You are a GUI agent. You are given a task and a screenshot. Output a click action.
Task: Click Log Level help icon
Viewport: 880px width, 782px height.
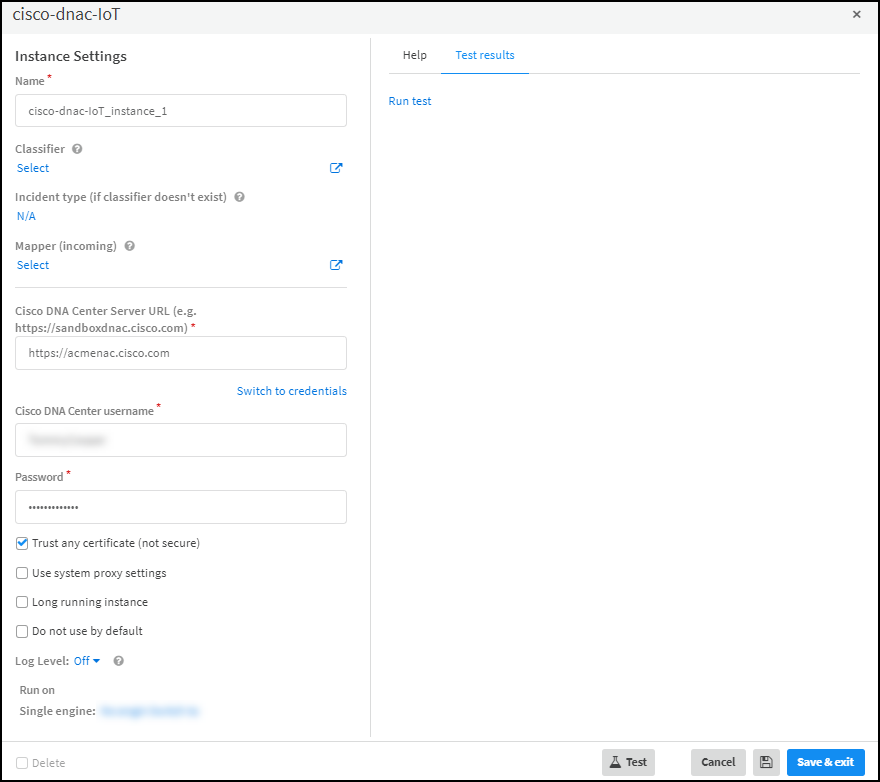pyautogui.click(x=118, y=661)
